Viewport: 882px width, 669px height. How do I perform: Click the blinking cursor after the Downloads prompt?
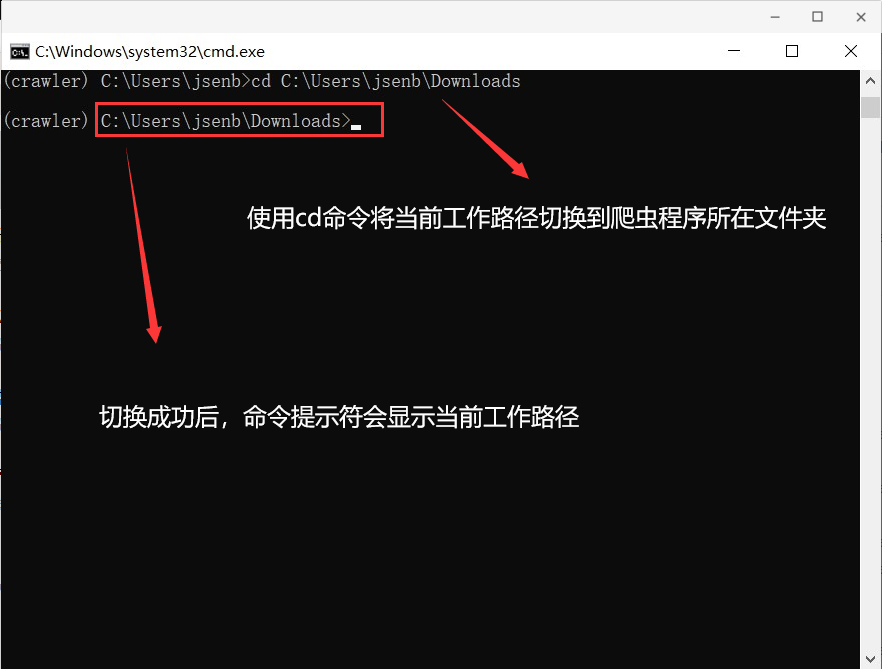coord(356,126)
